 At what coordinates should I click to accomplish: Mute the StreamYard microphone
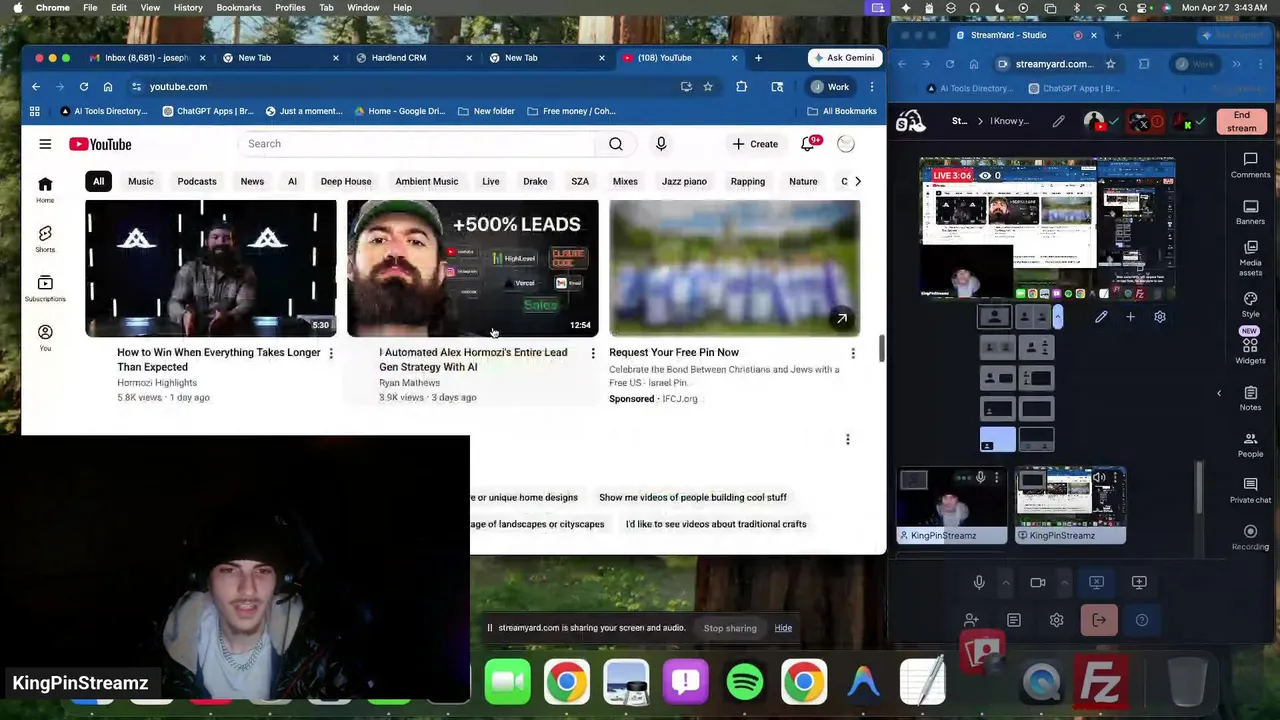click(x=979, y=582)
